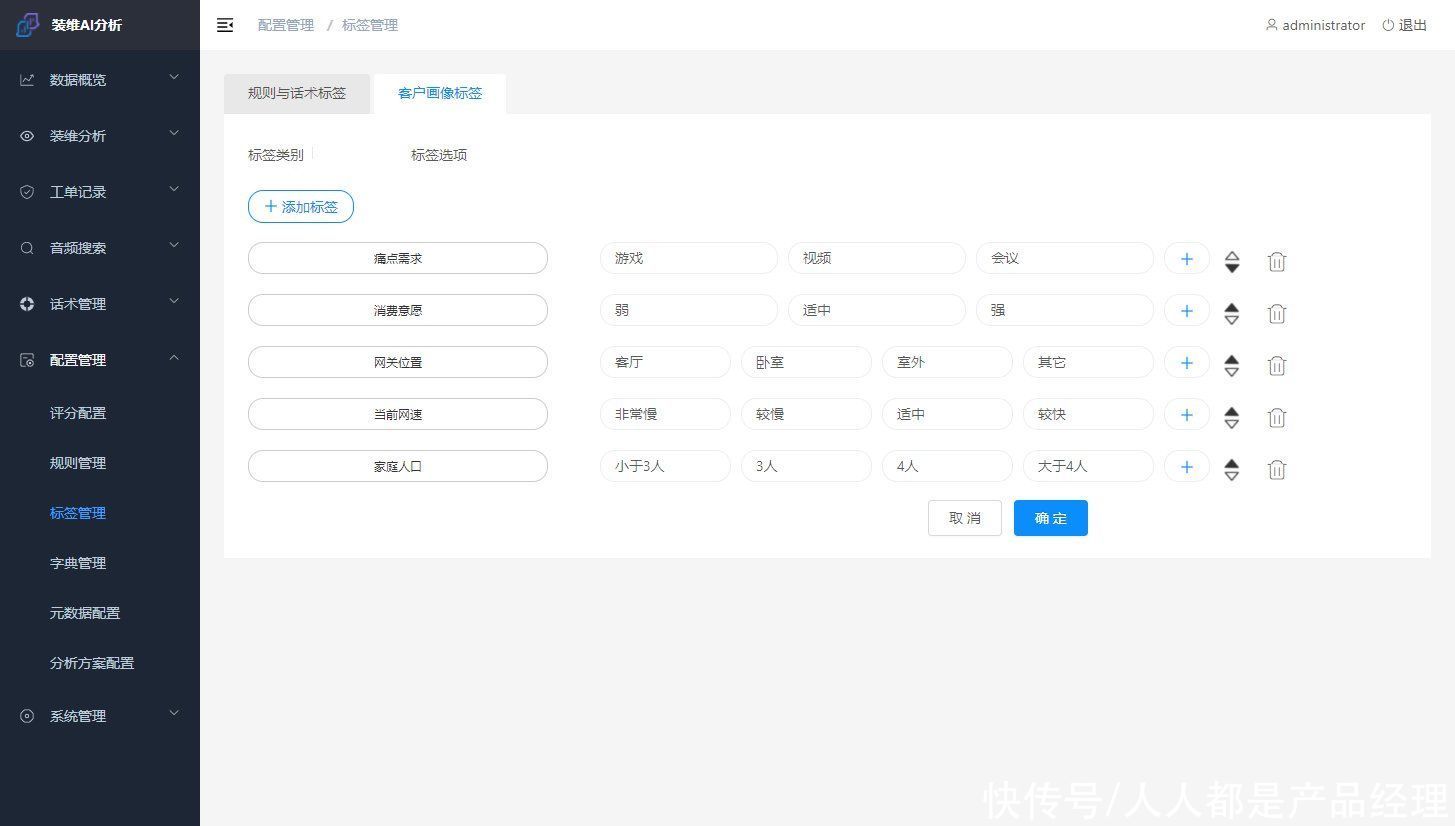Click the 配置管理 folder icon
The height and width of the screenshot is (826, 1455).
[27, 360]
